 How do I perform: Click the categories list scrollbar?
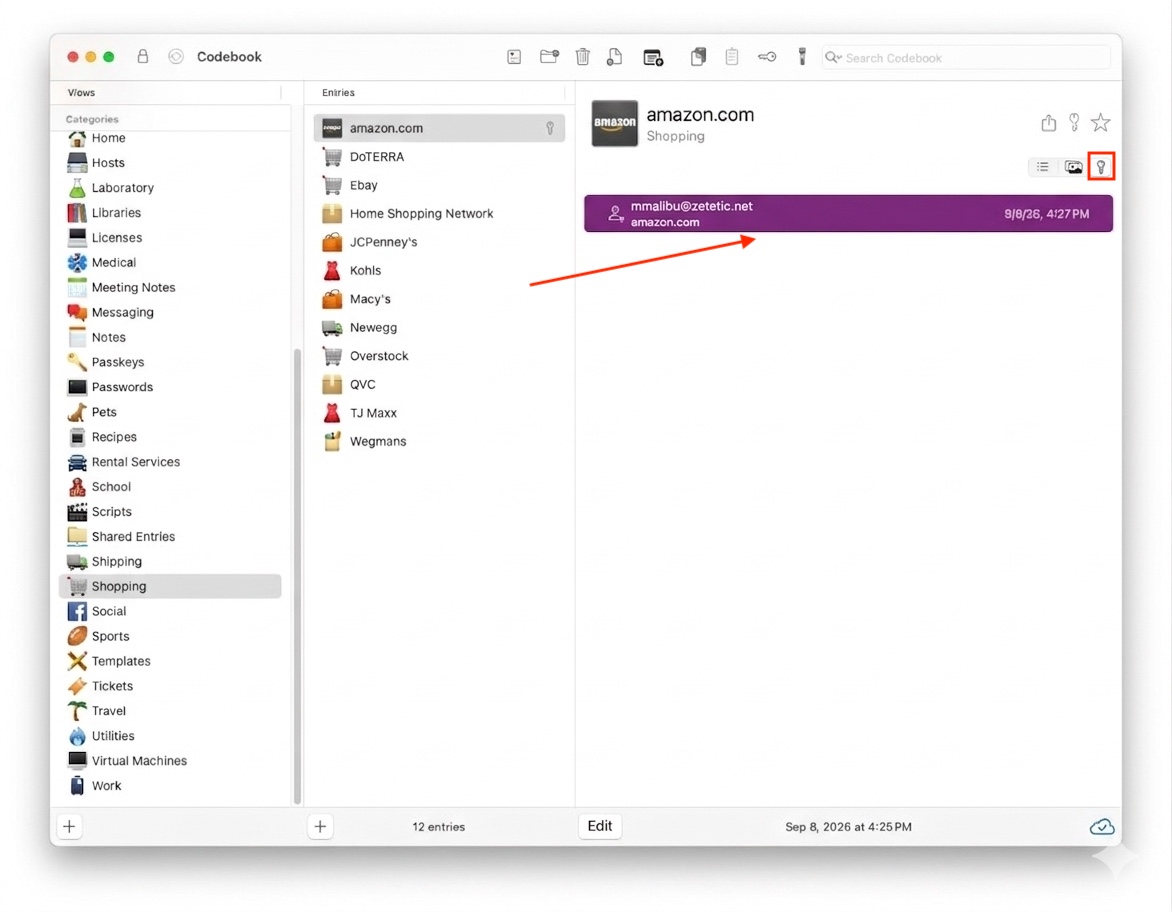[x=297, y=576]
